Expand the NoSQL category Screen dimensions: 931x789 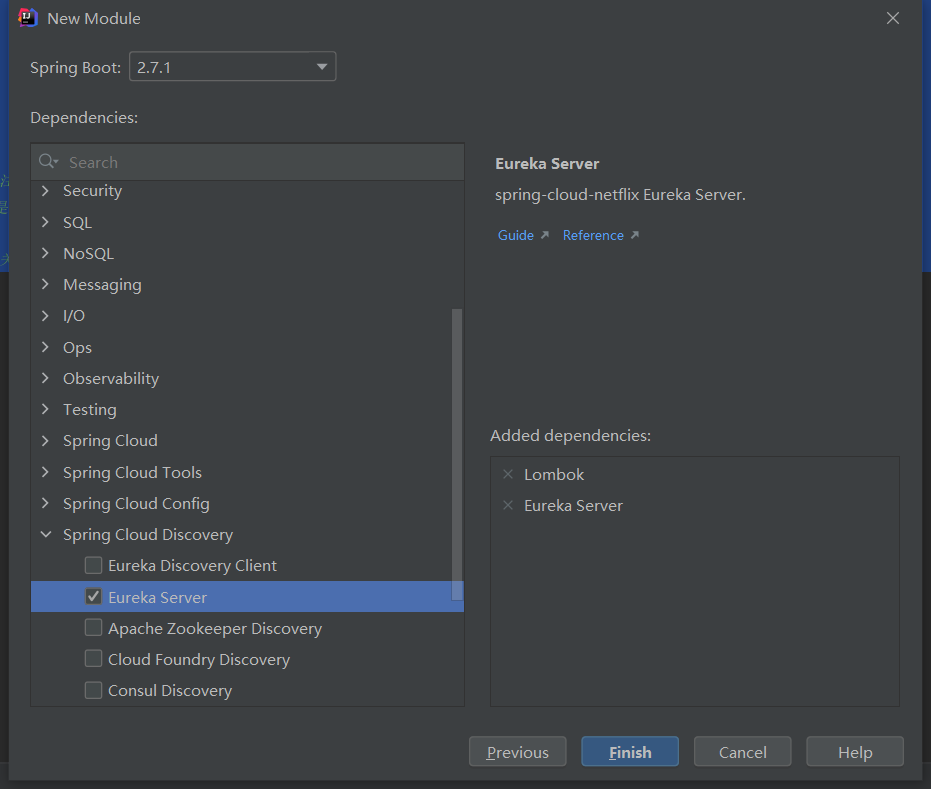click(x=45, y=254)
